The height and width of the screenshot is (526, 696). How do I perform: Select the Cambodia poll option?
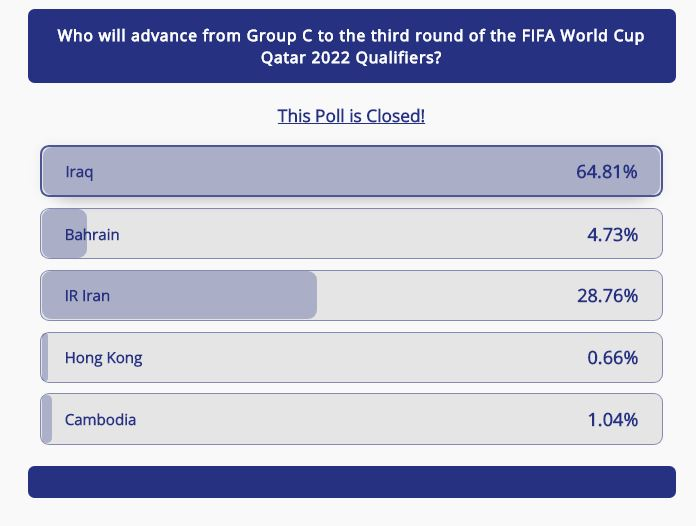tap(351, 419)
